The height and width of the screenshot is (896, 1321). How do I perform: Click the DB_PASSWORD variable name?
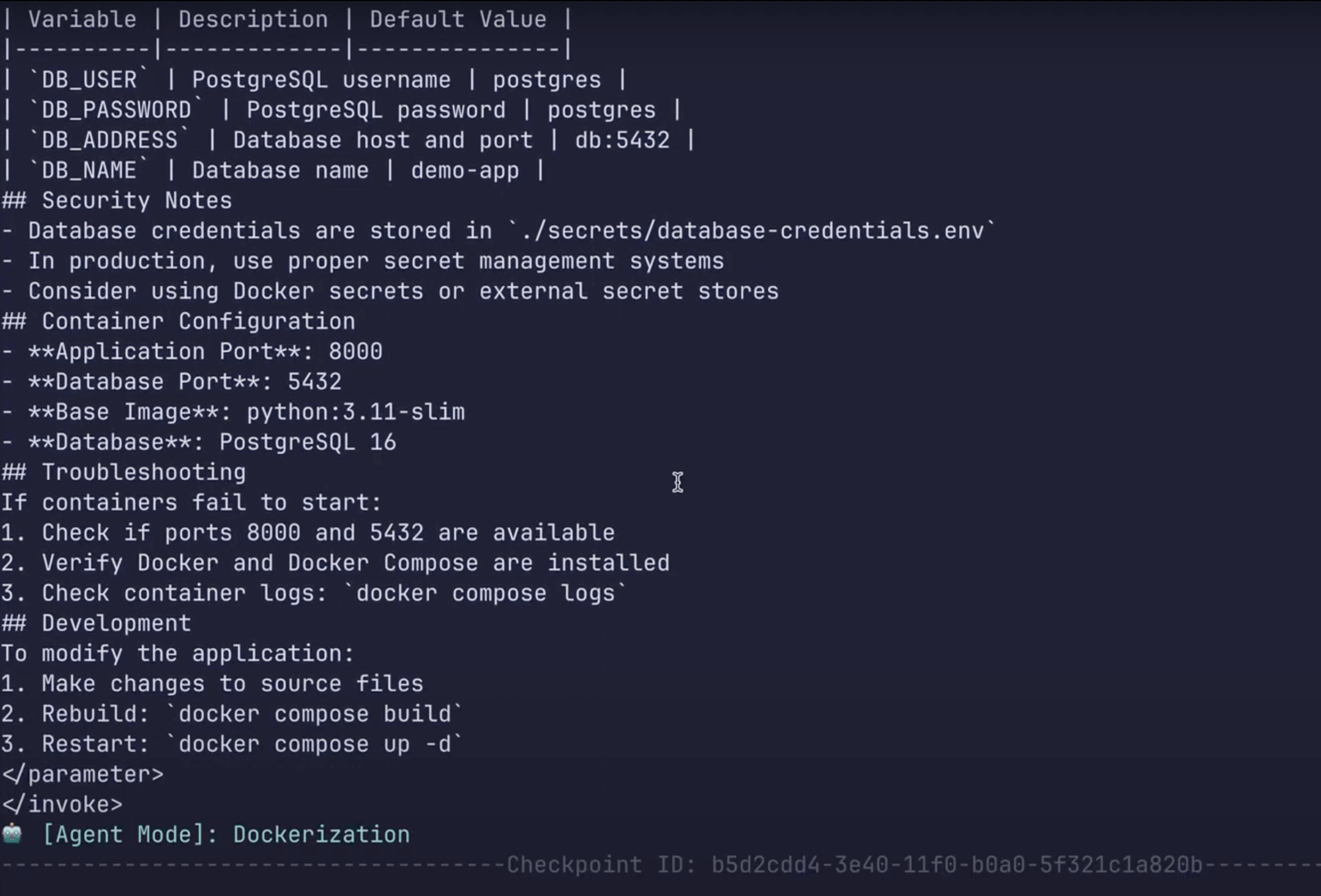116,109
